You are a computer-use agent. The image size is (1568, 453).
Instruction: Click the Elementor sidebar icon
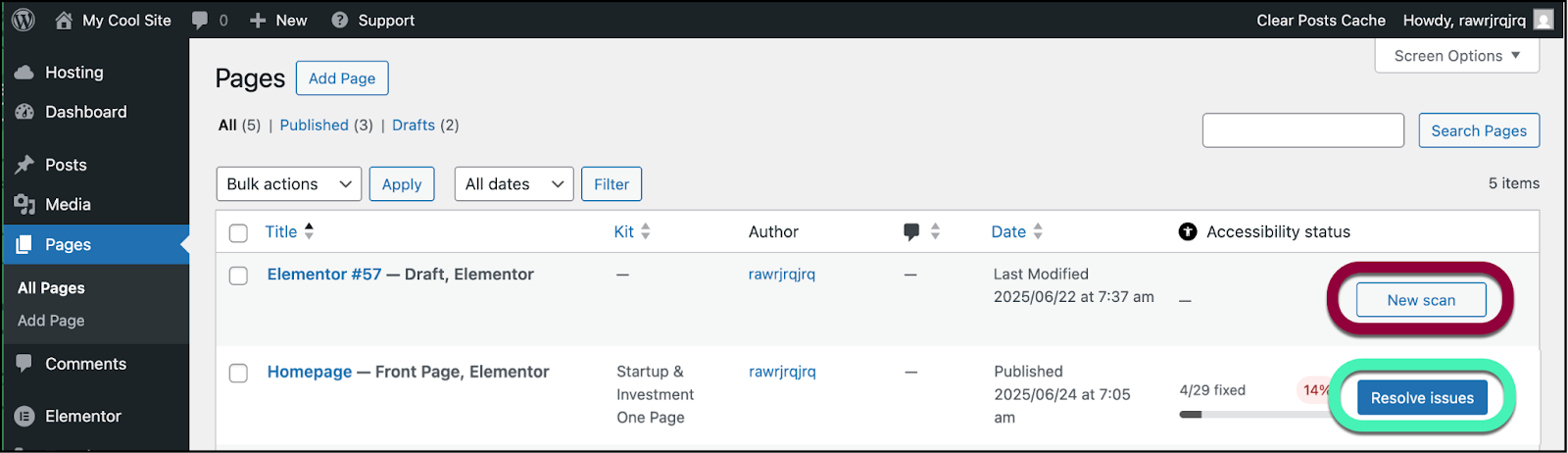click(x=24, y=416)
